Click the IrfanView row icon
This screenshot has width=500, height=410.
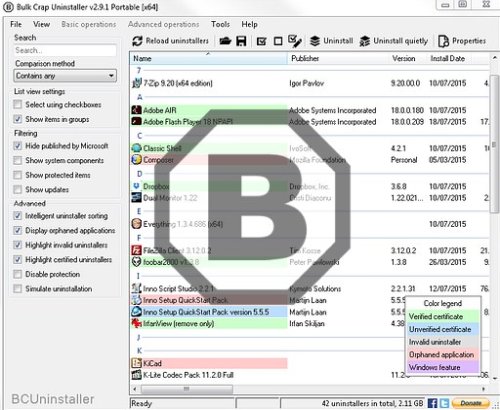tap(136, 323)
